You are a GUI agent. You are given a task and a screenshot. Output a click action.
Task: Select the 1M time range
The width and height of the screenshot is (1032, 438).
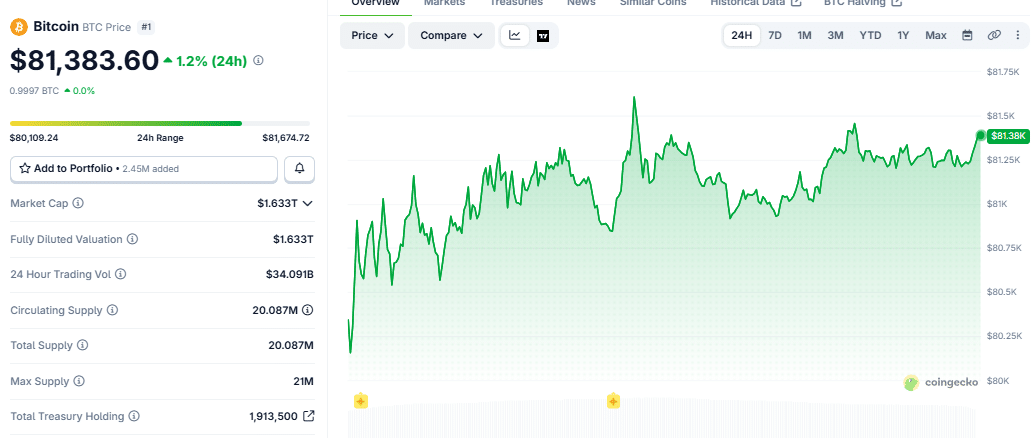pyautogui.click(x=804, y=36)
